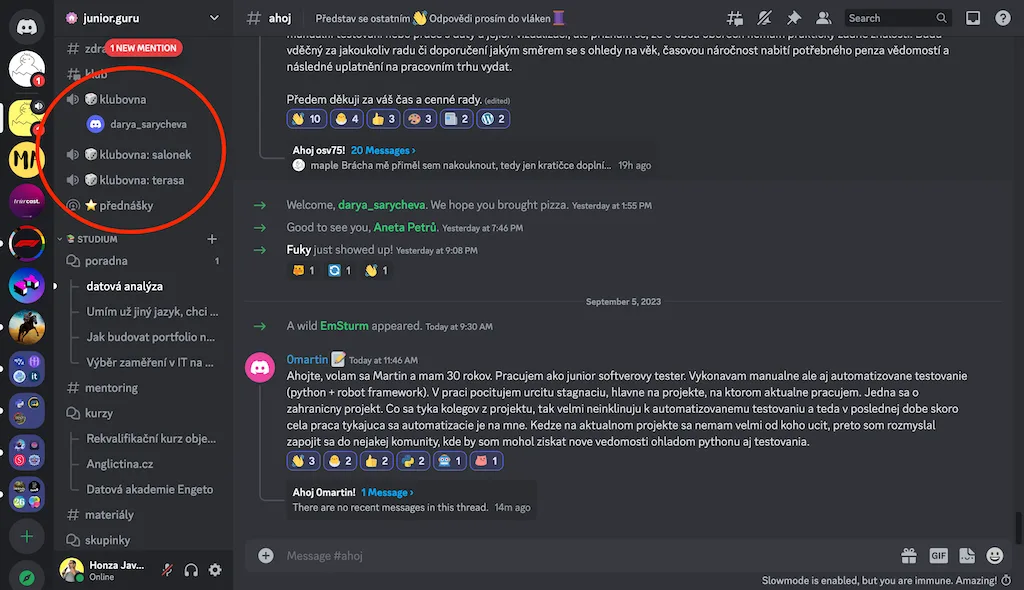Click the darya_sarycheva mention in welcome message
The image size is (1024, 590).
point(381,205)
